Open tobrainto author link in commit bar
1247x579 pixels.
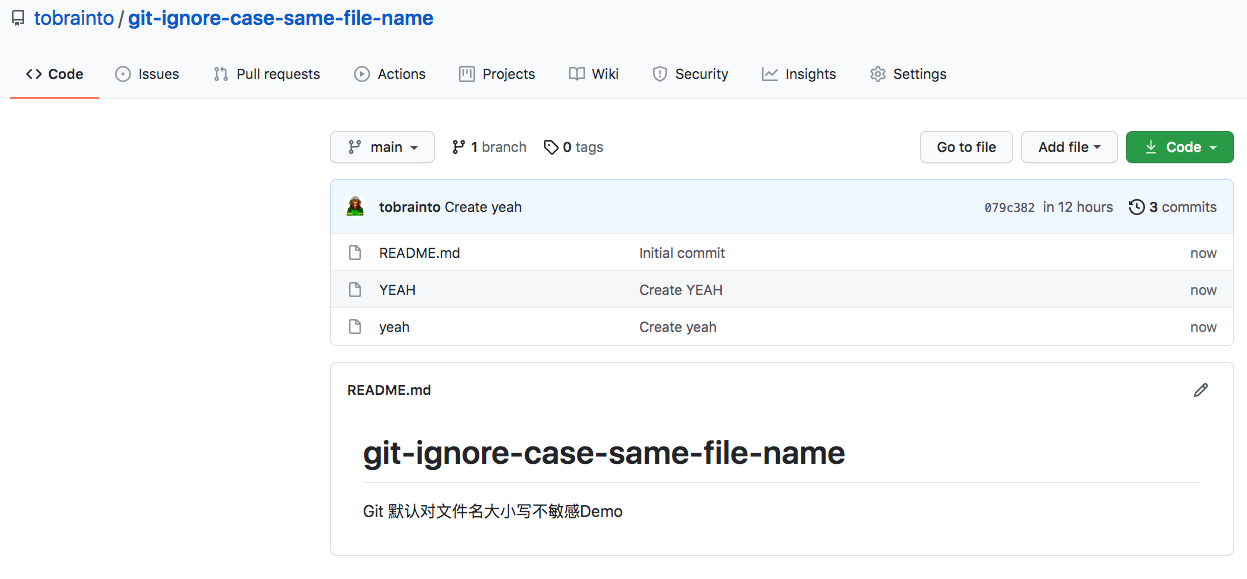pyautogui.click(x=410, y=207)
